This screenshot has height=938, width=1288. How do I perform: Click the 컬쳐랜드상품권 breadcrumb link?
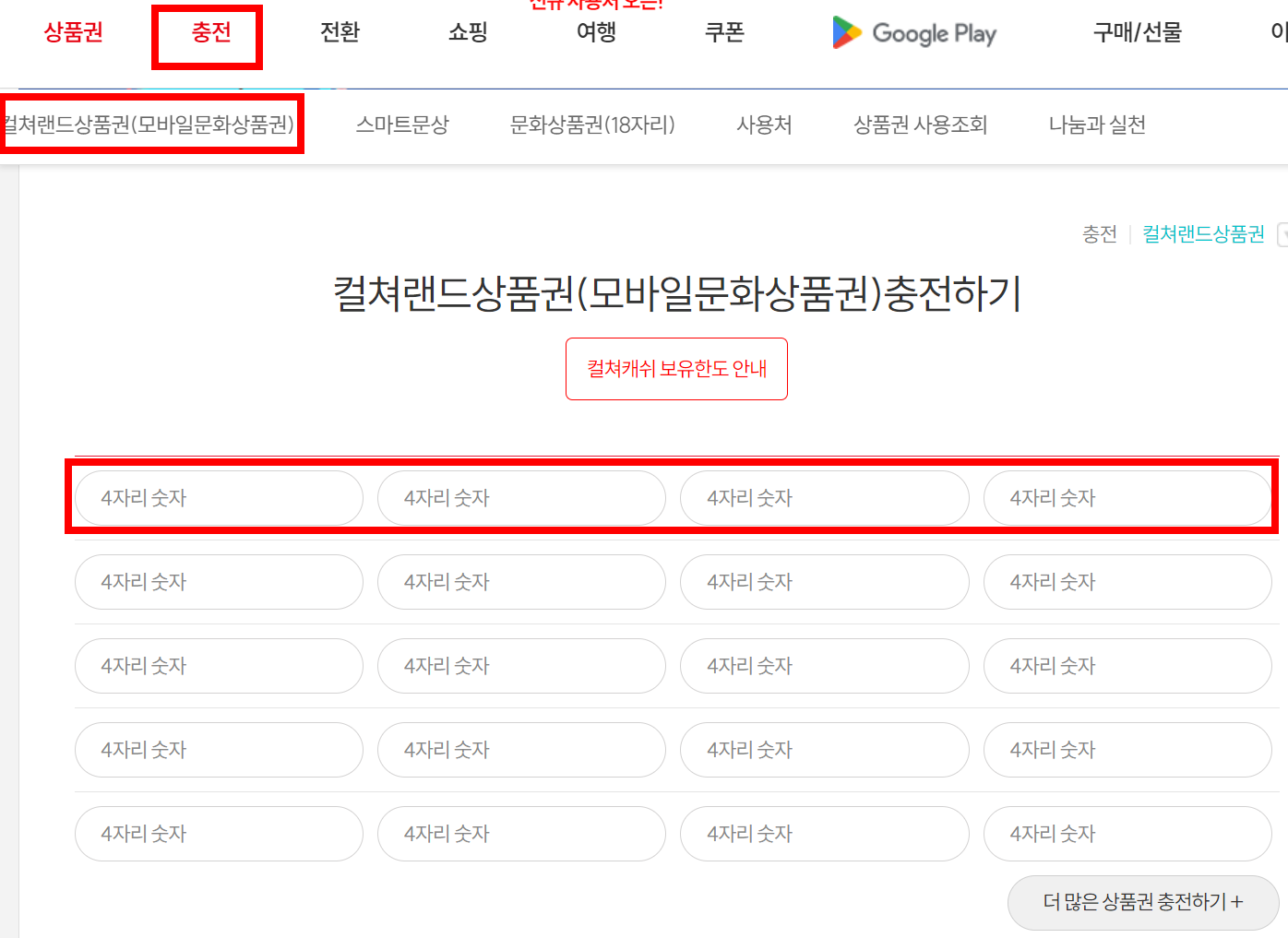pyautogui.click(x=1204, y=234)
